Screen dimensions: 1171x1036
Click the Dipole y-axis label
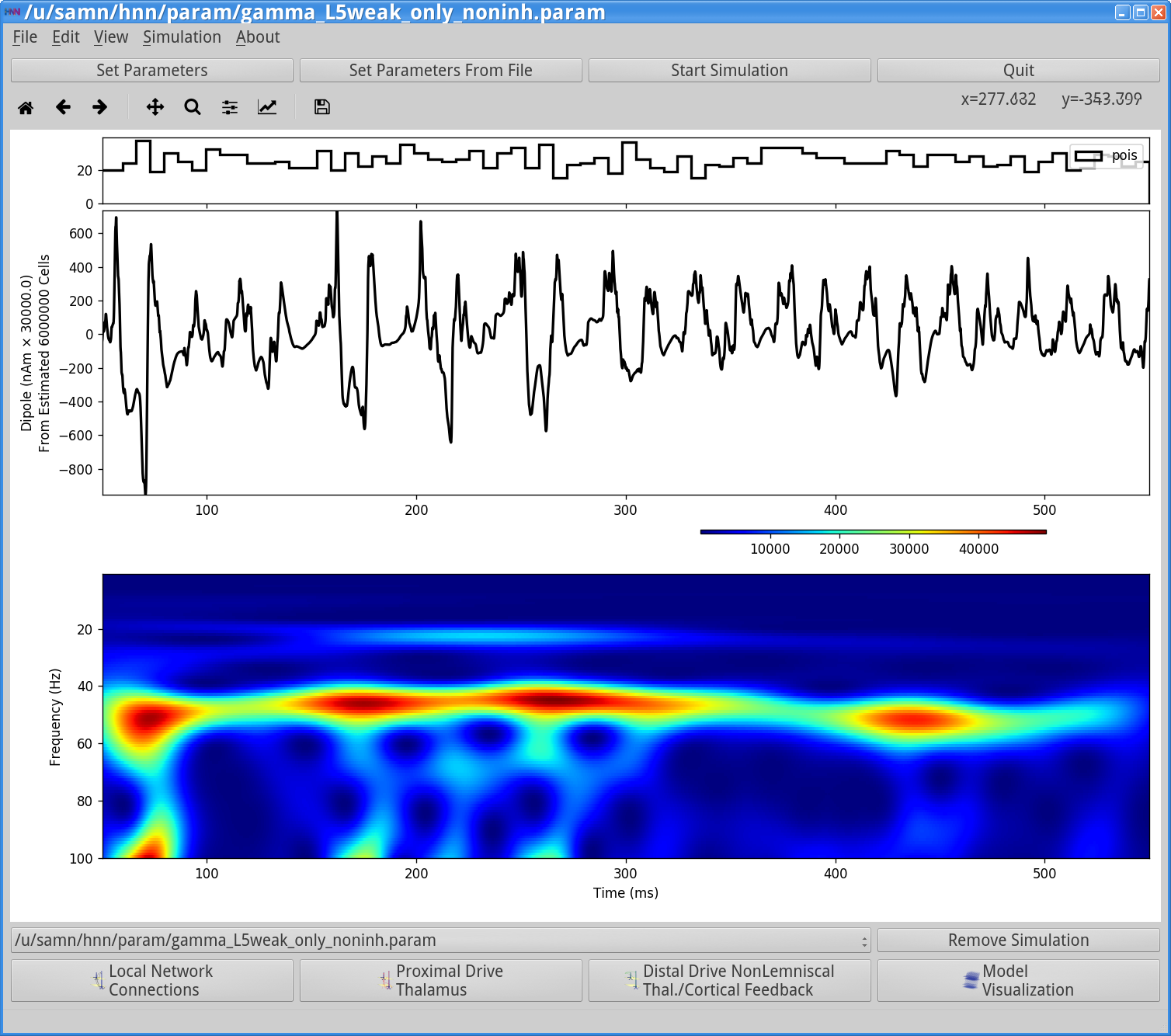point(35,353)
